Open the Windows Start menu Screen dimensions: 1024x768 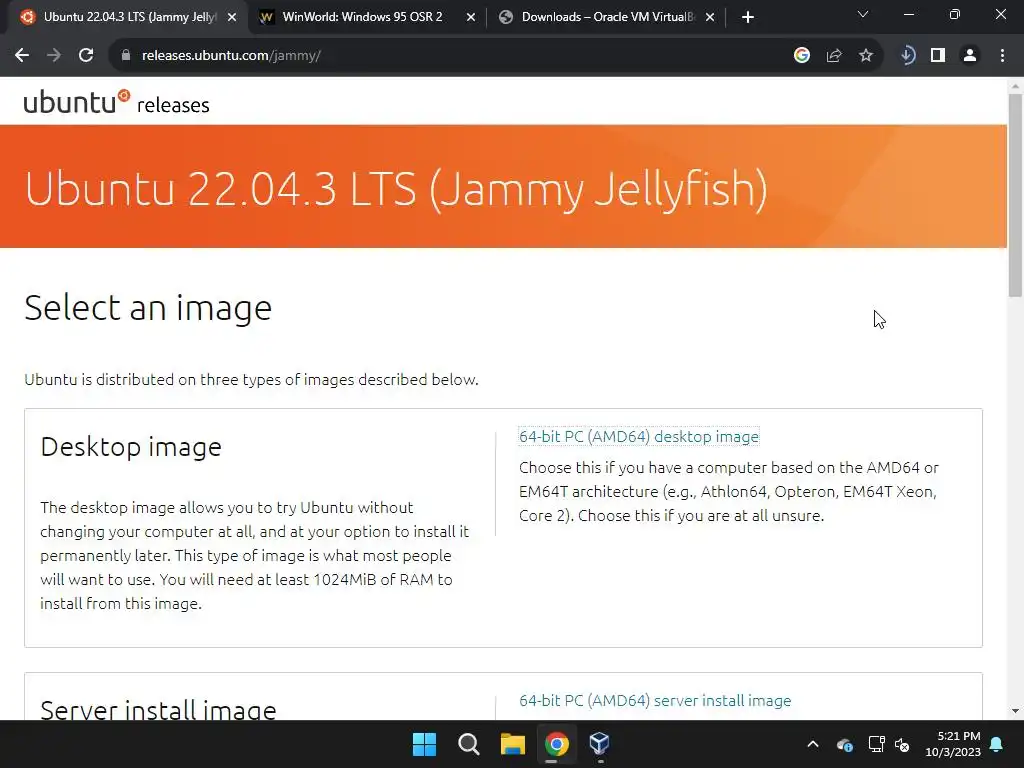[x=424, y=744]
